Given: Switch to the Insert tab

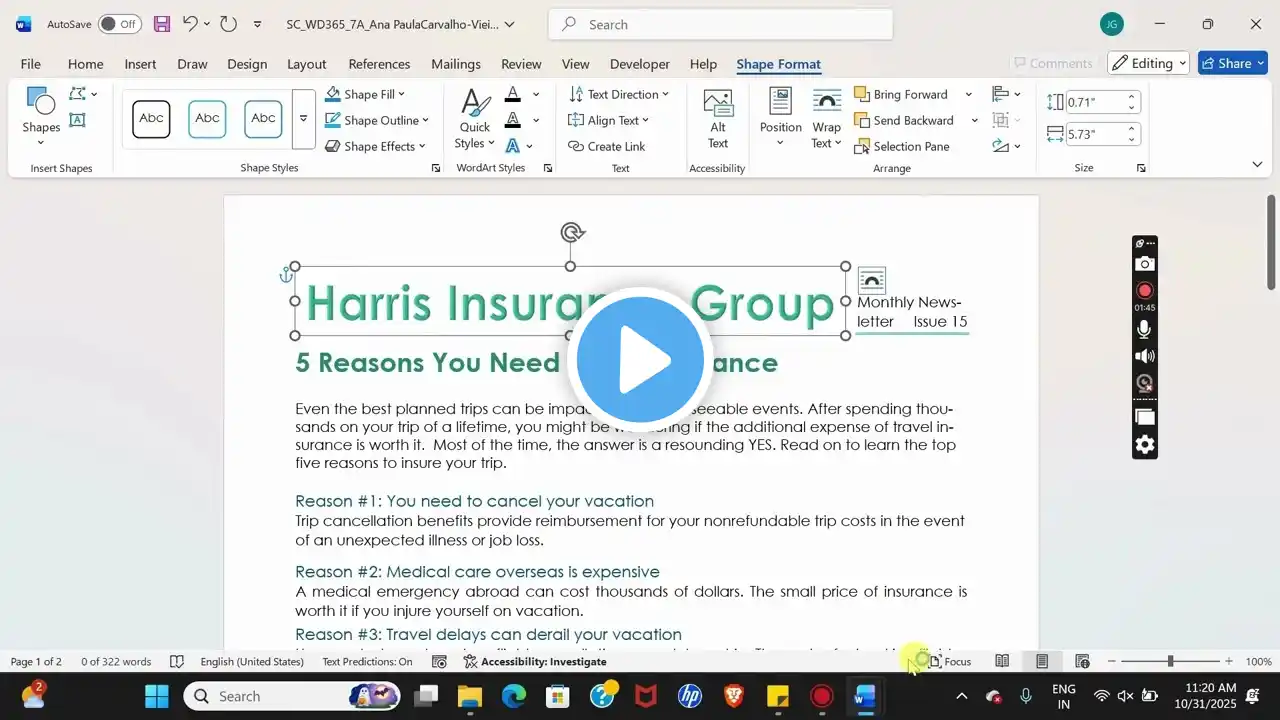Looking at the screenshot, I should [140, 64].
